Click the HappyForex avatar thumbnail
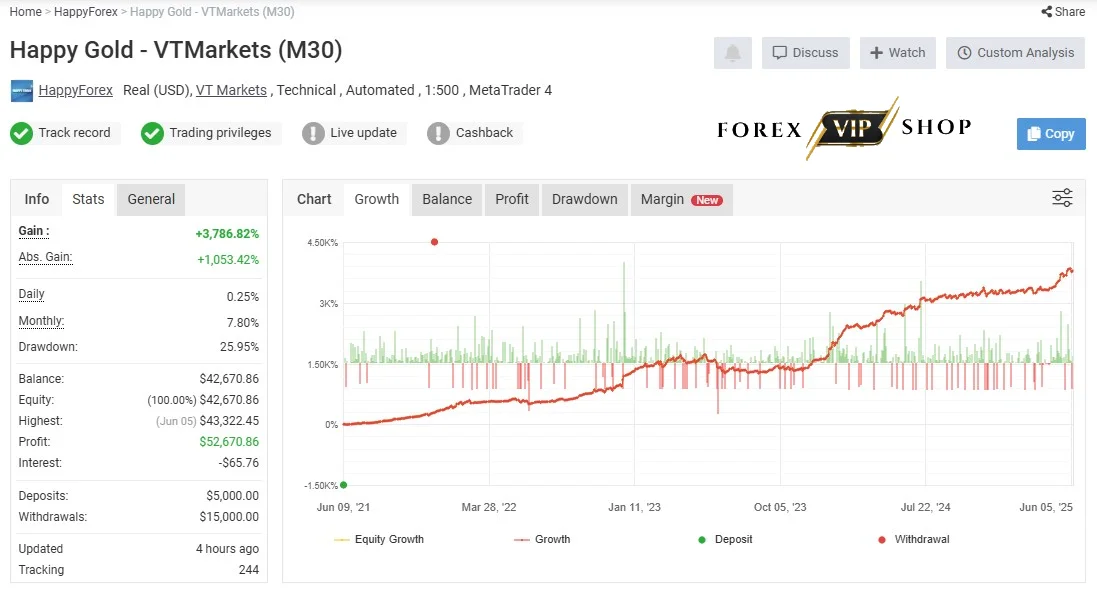The height and width of the screenshot is (592, 1097). (x=22, y=91)
